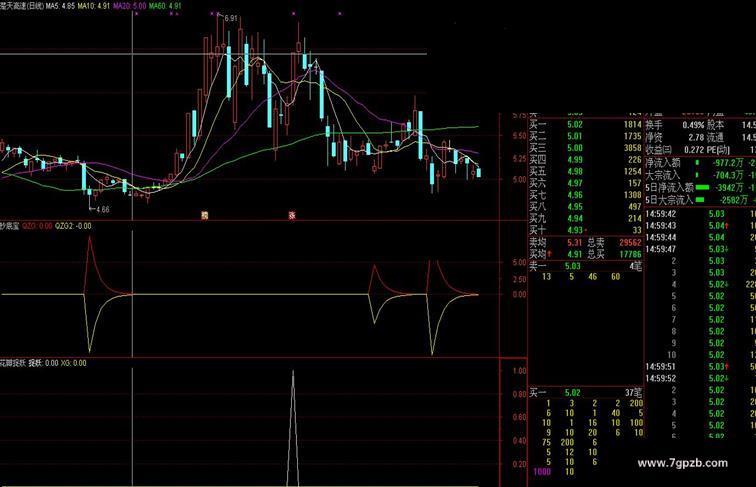
Task: Click the 卖一 5.03 queue header
Action: point(585,266)
